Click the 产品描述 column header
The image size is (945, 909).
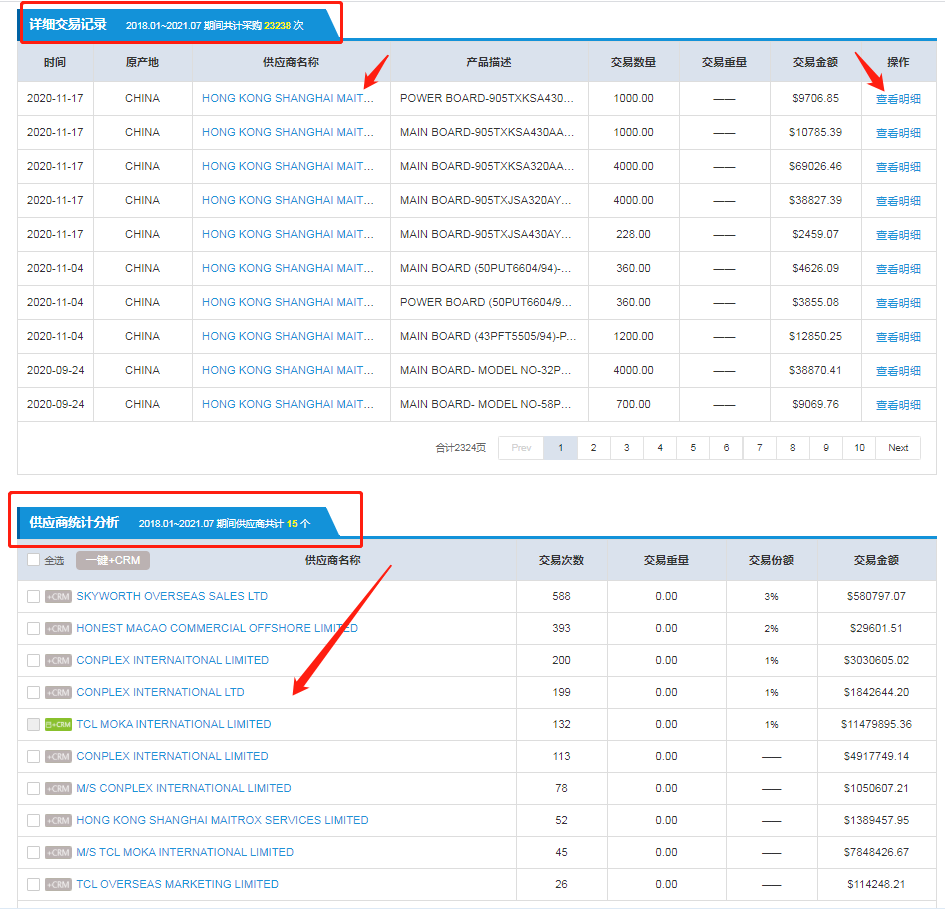tap(489, 62)
